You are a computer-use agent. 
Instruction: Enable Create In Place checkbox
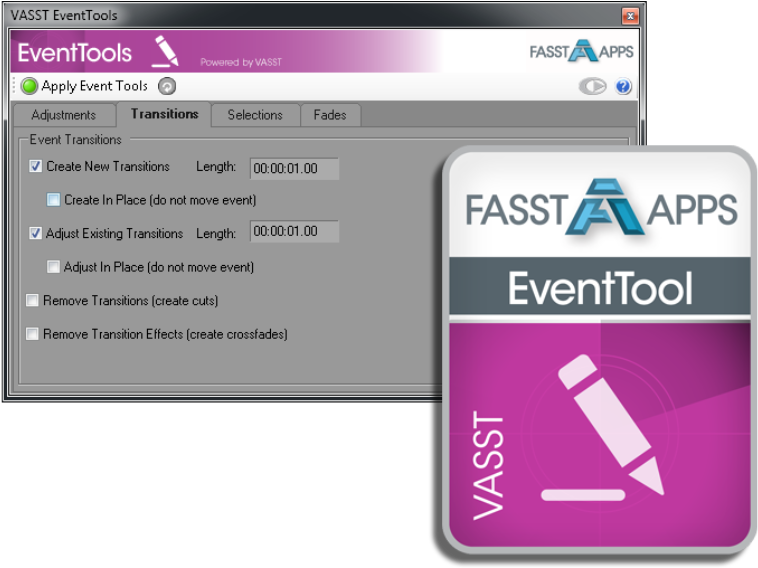point(53,200)
